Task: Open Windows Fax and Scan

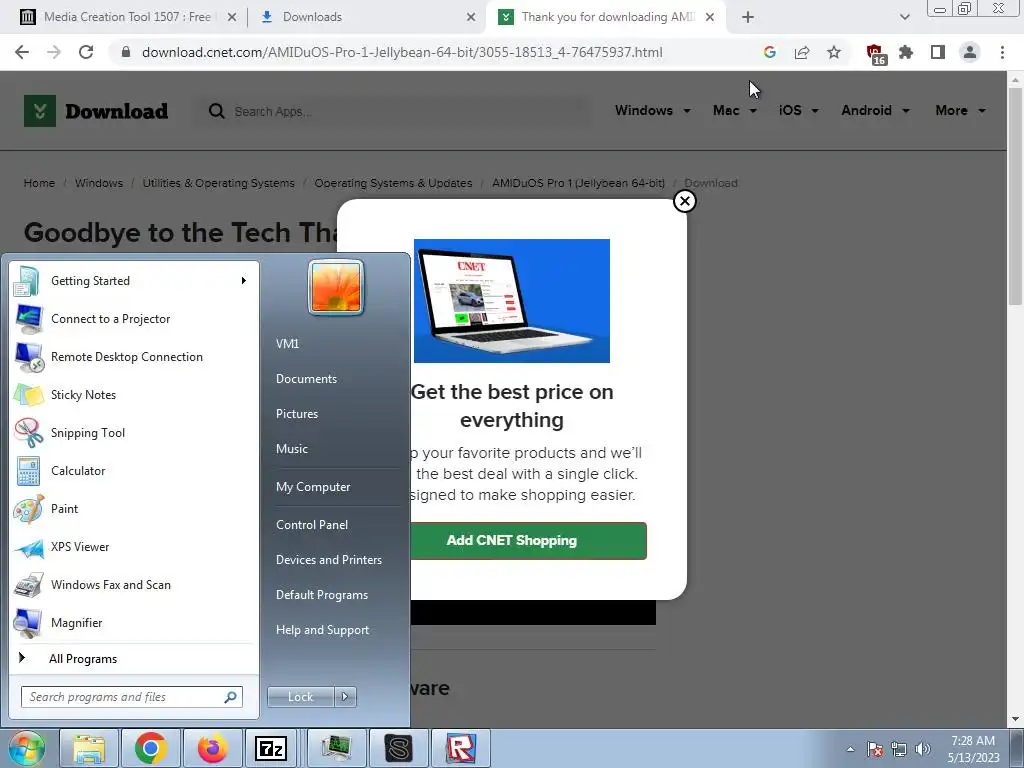Action: pyautogui.click(x=134, y=584)
